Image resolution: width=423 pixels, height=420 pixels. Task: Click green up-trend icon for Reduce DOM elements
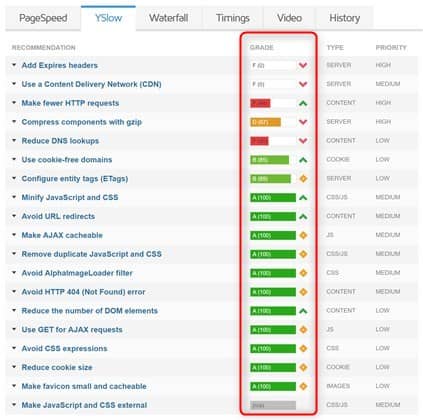[303, 311]
